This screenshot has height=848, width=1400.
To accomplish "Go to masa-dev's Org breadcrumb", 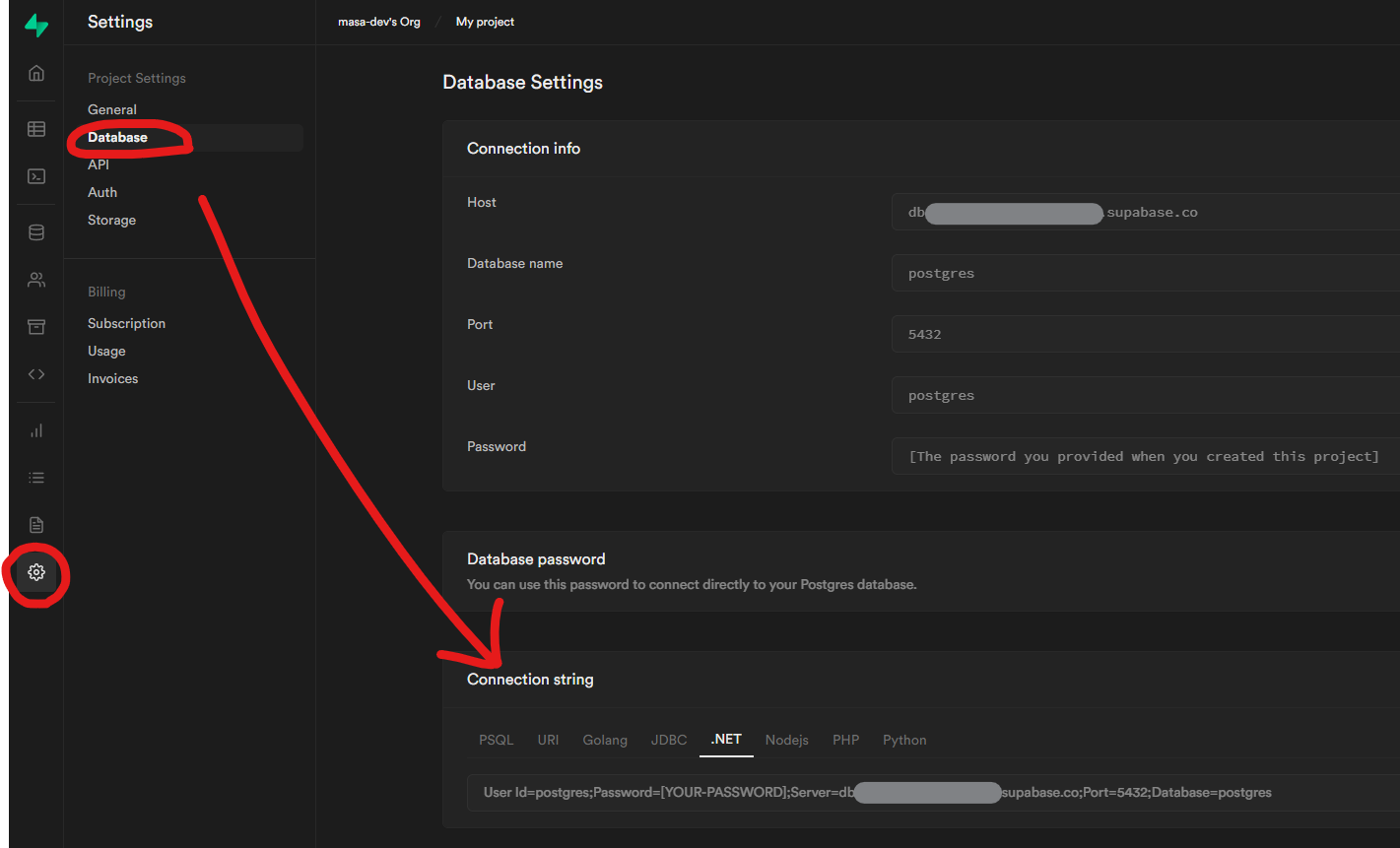I will click(379, 22).
